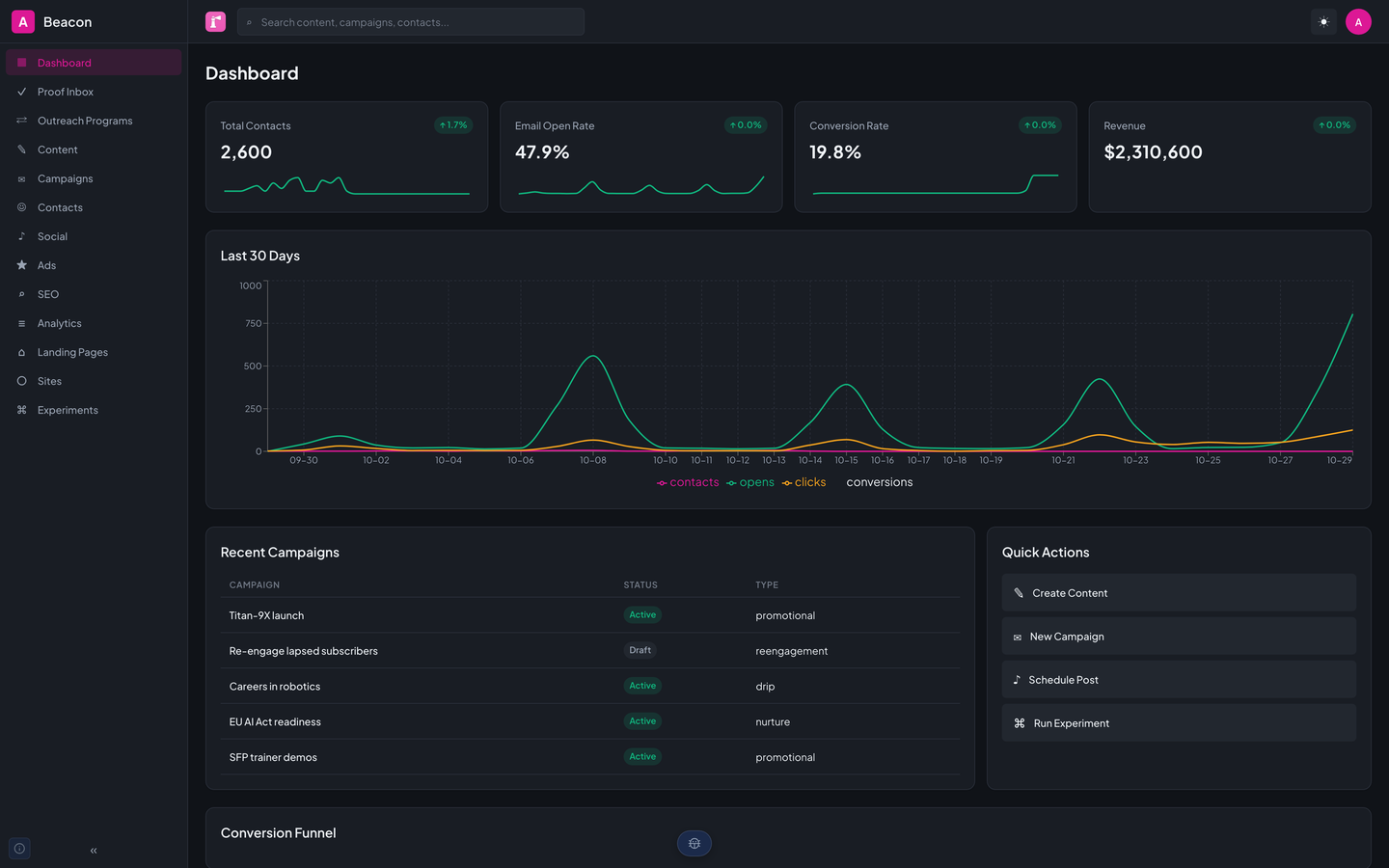
Task: Open the Analytics section
Action: tap(94, 323)
